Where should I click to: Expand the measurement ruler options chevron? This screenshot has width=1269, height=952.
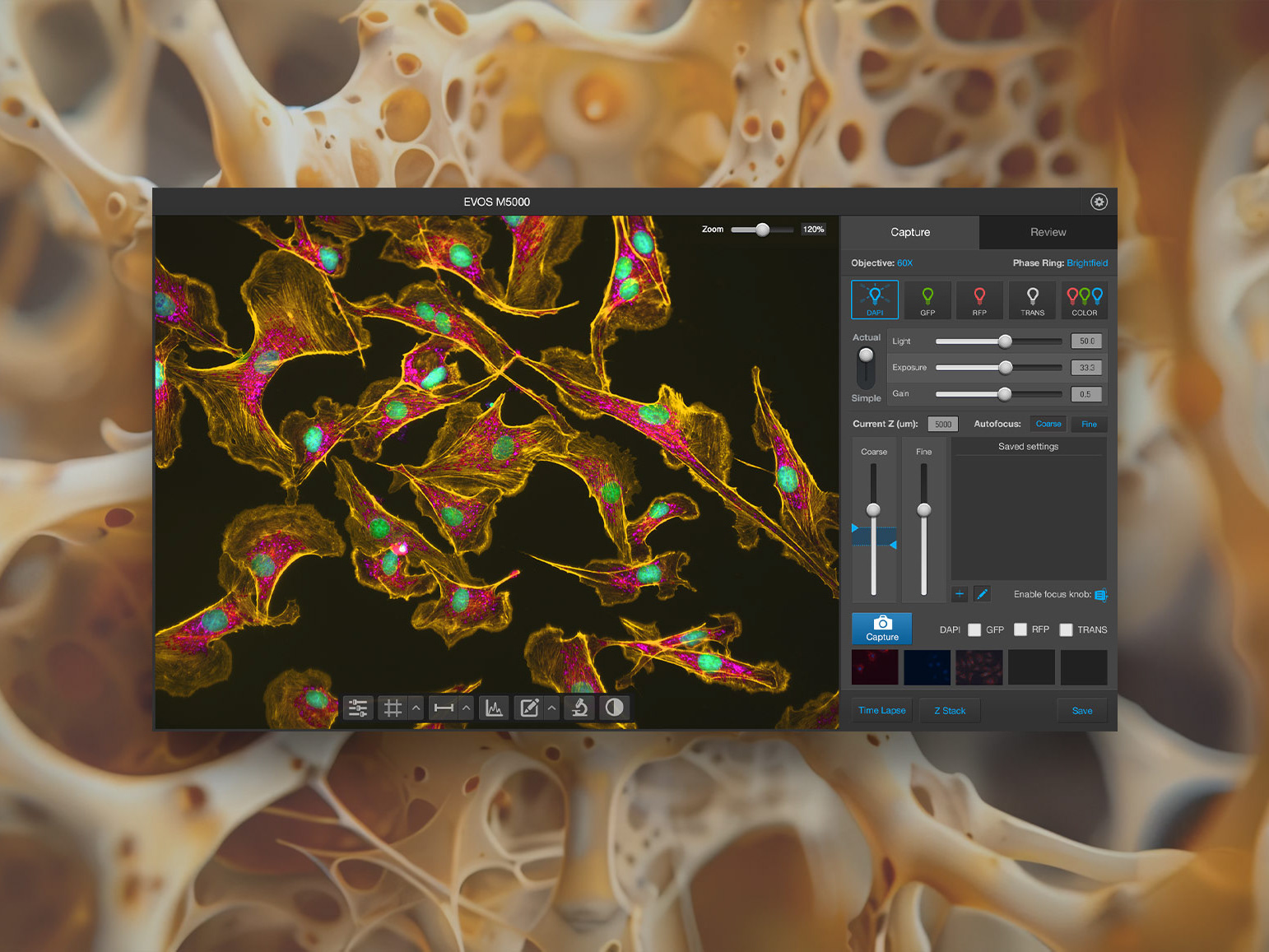(x=467, y=708)
